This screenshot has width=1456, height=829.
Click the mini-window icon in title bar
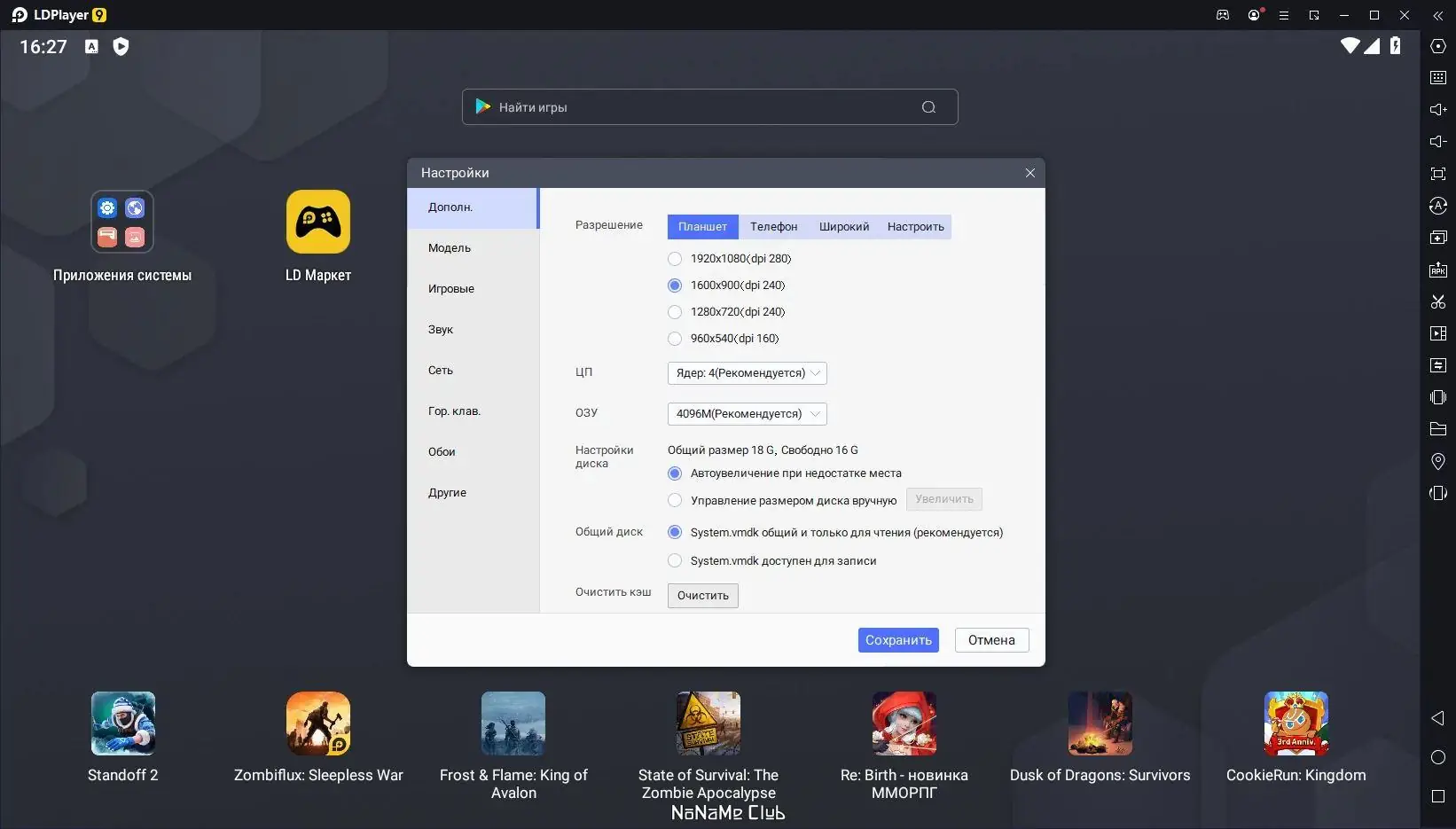coord(1314,15)
